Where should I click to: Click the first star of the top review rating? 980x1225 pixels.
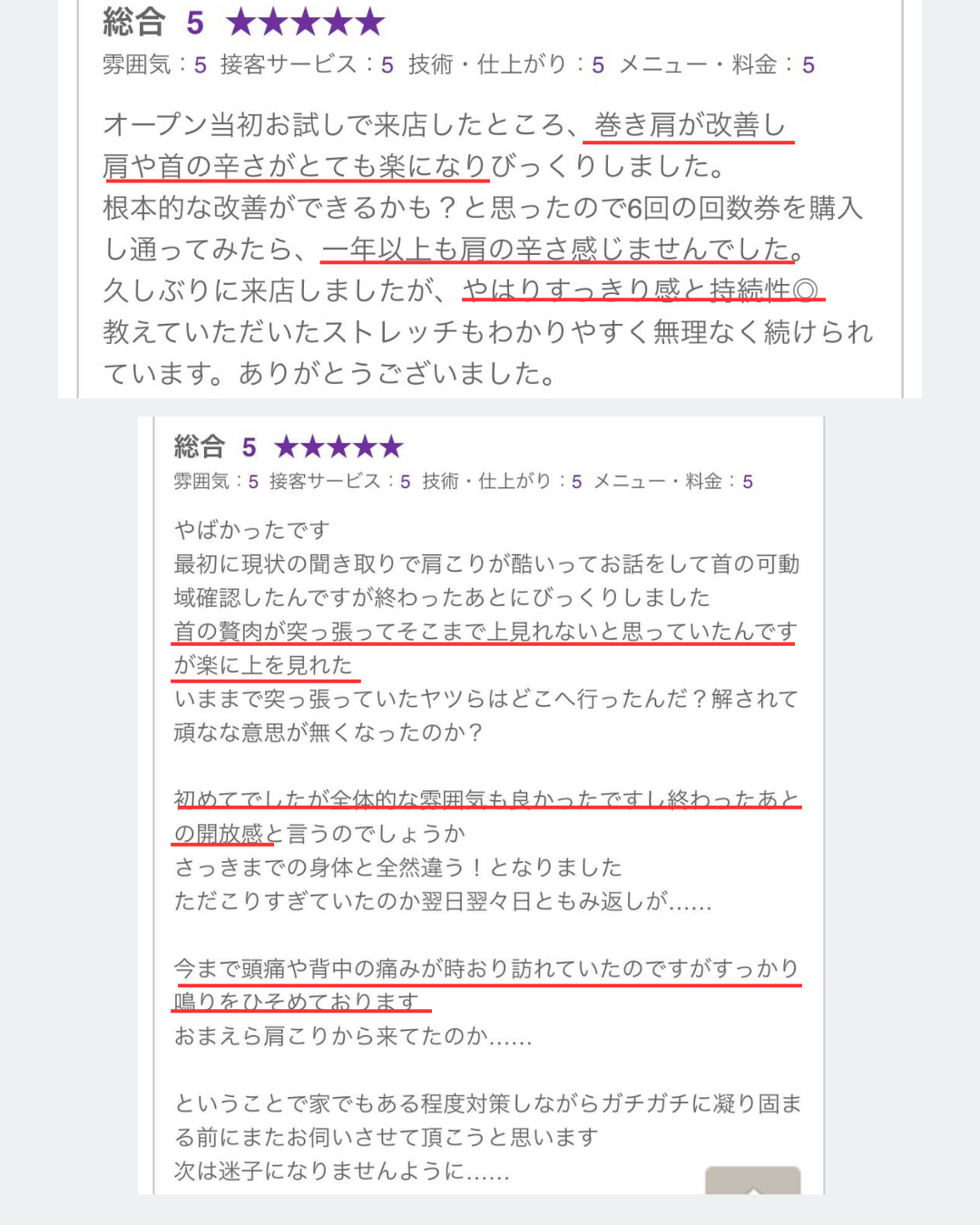[241, 22]
